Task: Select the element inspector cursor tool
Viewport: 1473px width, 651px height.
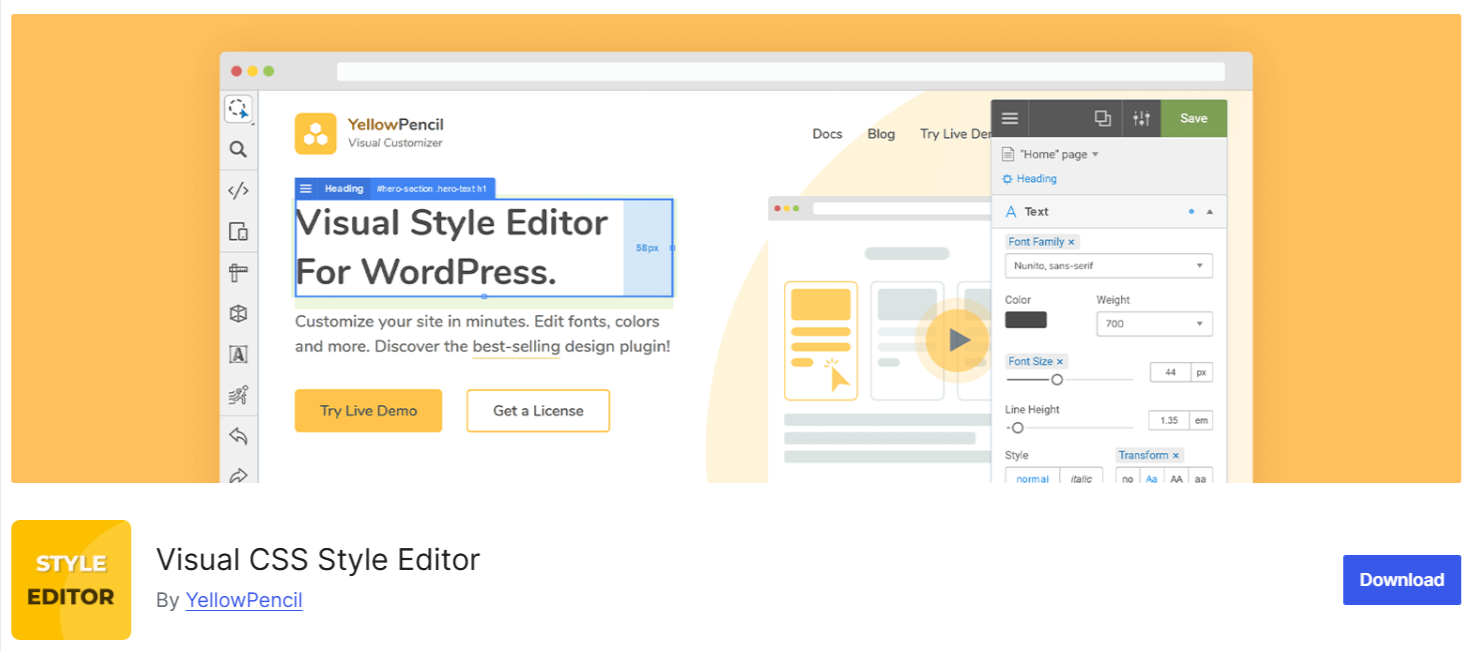Action: [x=238, y=109]
